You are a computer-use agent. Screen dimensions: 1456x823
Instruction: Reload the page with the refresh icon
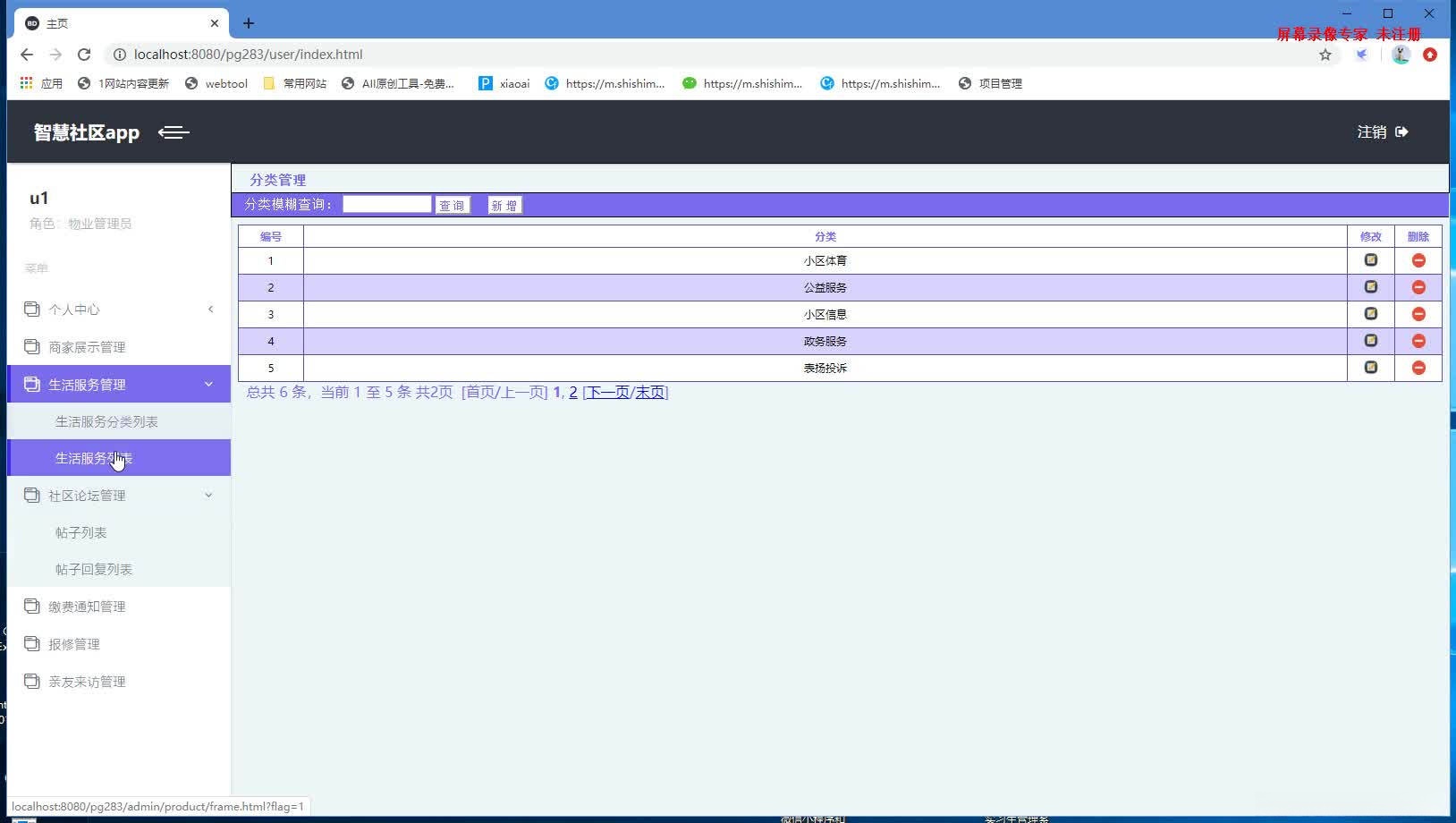click(84, 55)
